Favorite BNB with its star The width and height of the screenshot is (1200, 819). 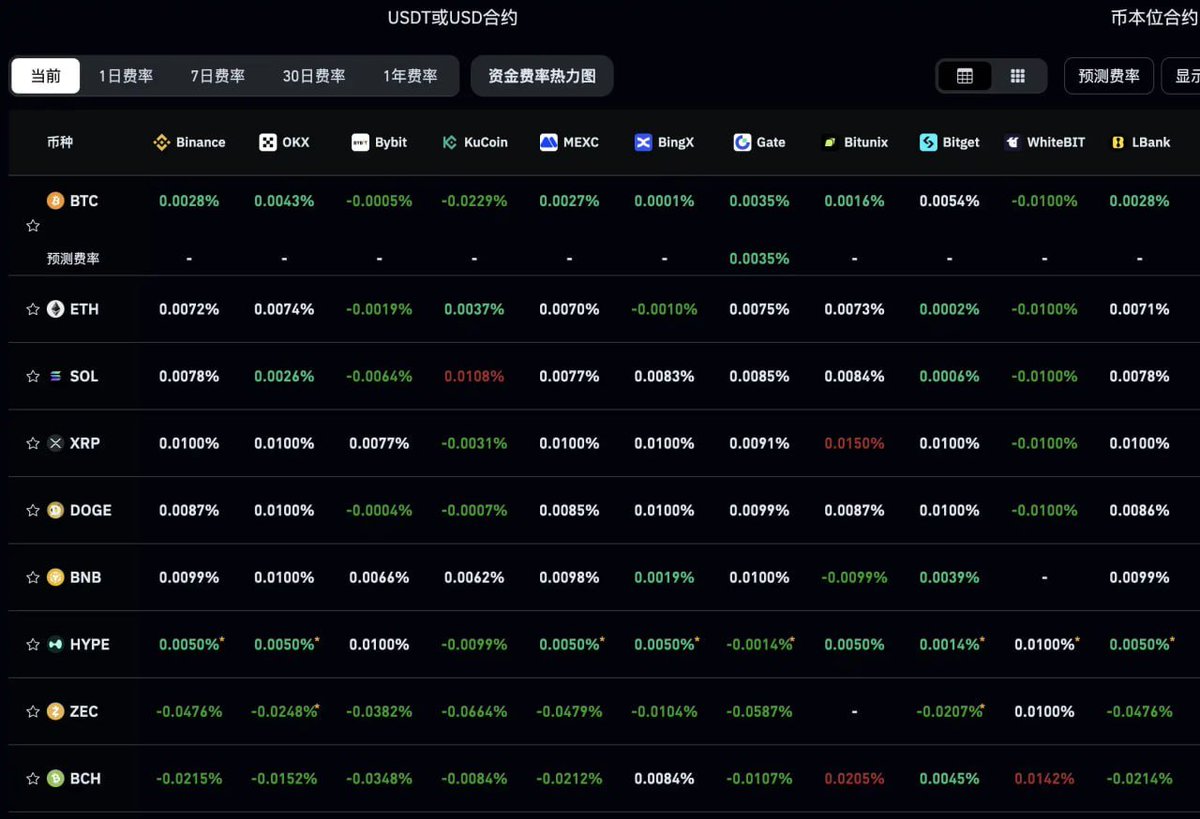tap(33, 577)
